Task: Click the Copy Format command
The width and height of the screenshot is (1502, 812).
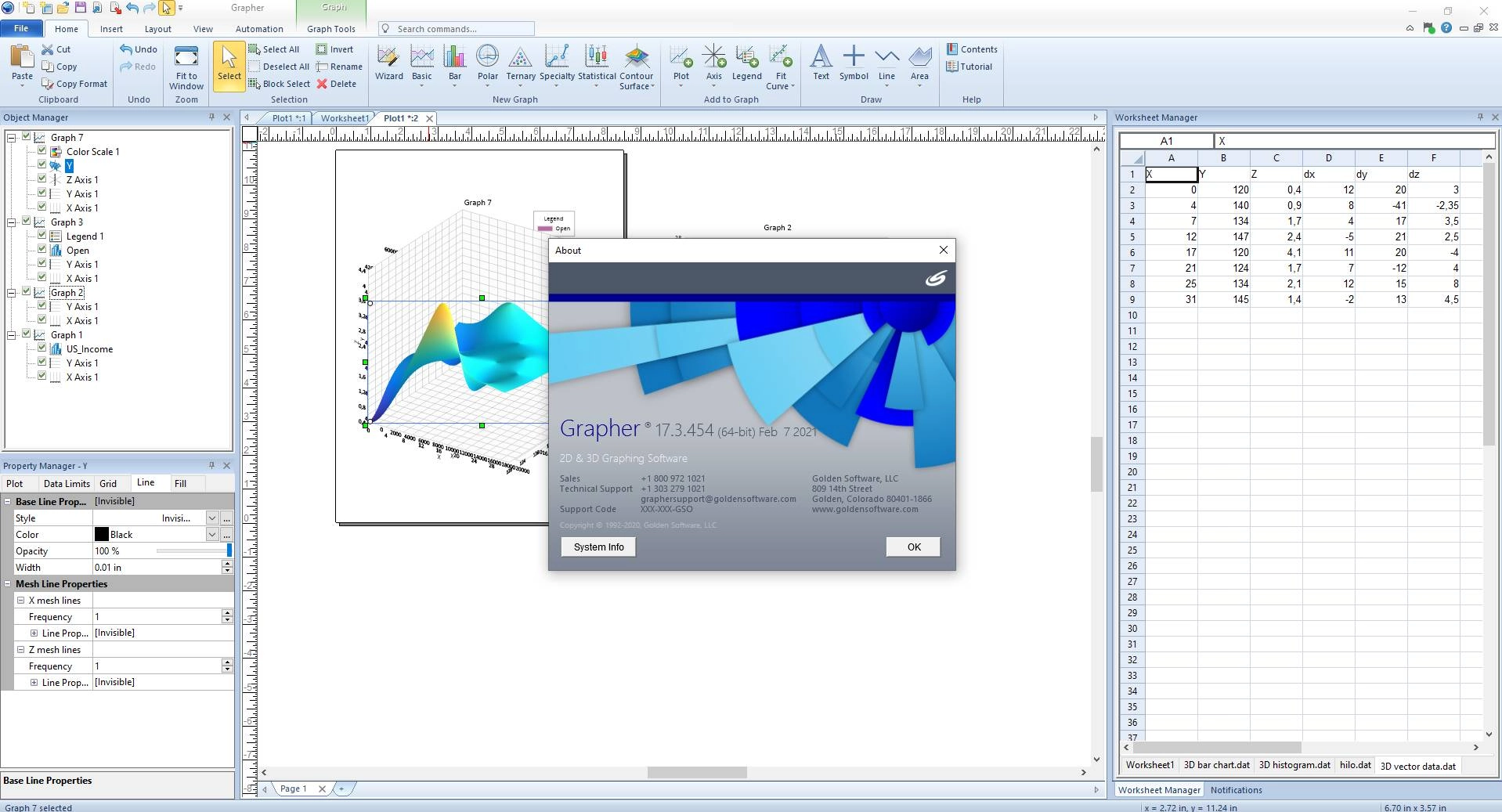Action: point(74,84)
